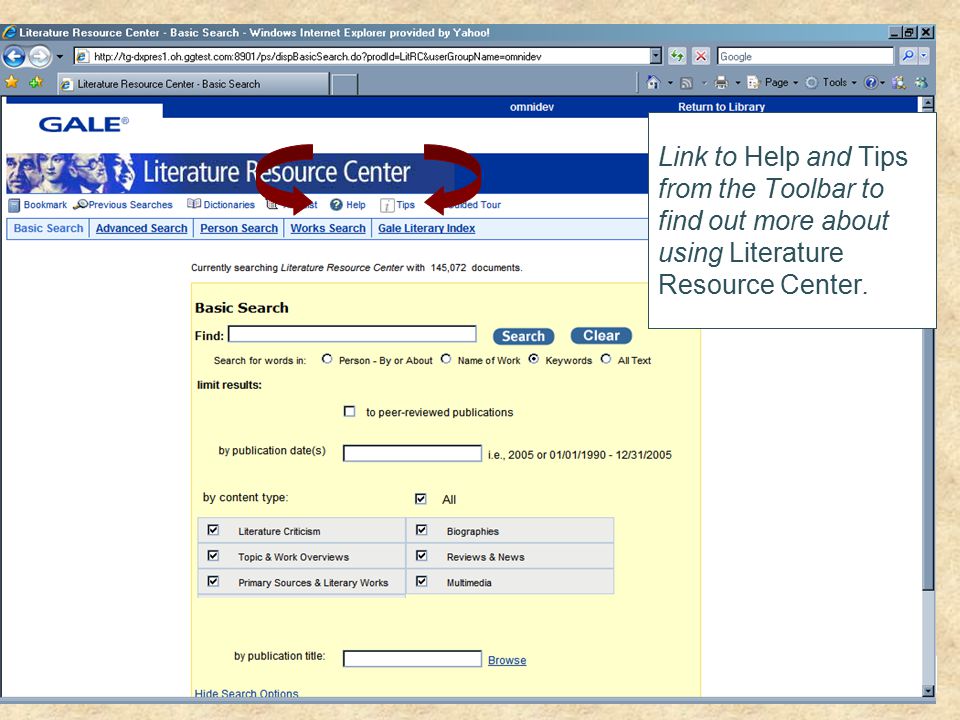Viewport: 960px width, 720px height.
Task: Check the peer-reviewed publications checkbox
Action: (349, 411)
